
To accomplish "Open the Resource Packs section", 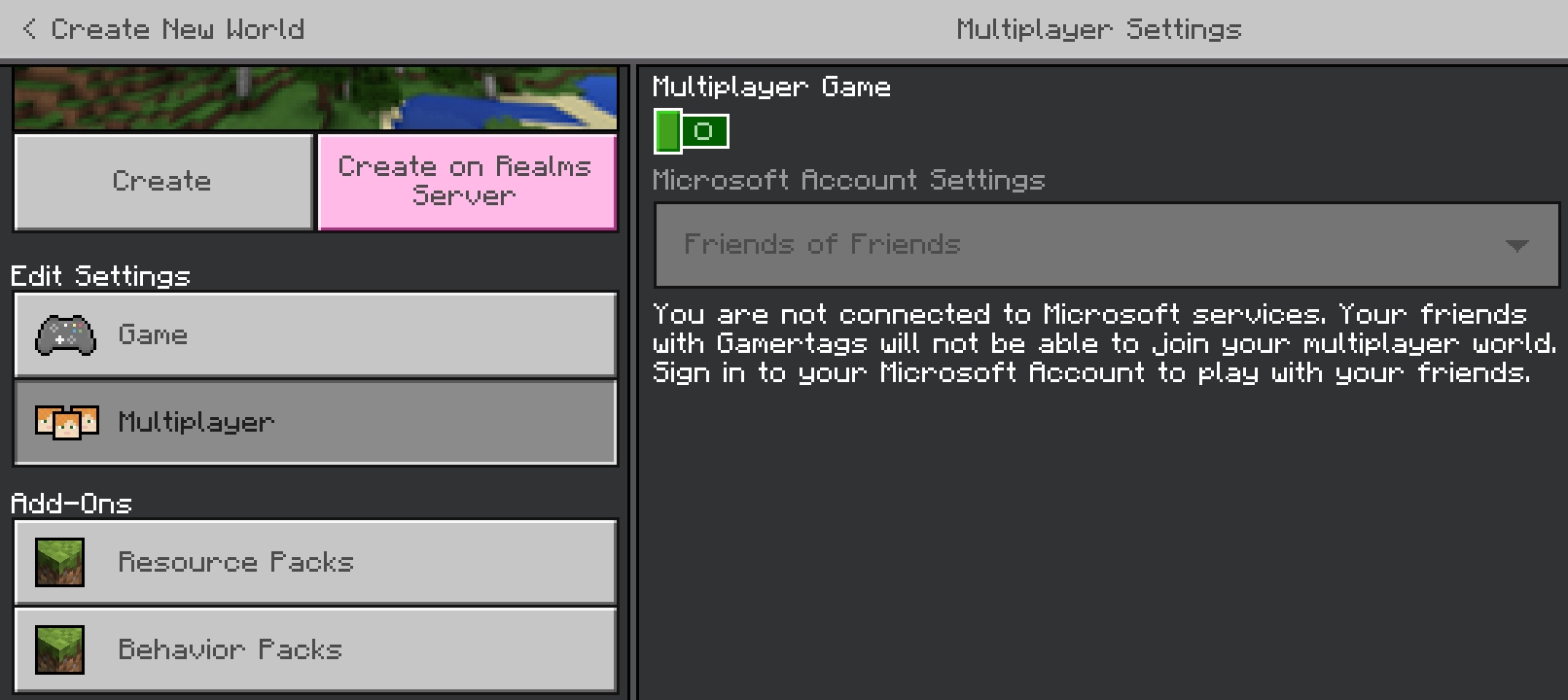I will click(315, 562).
